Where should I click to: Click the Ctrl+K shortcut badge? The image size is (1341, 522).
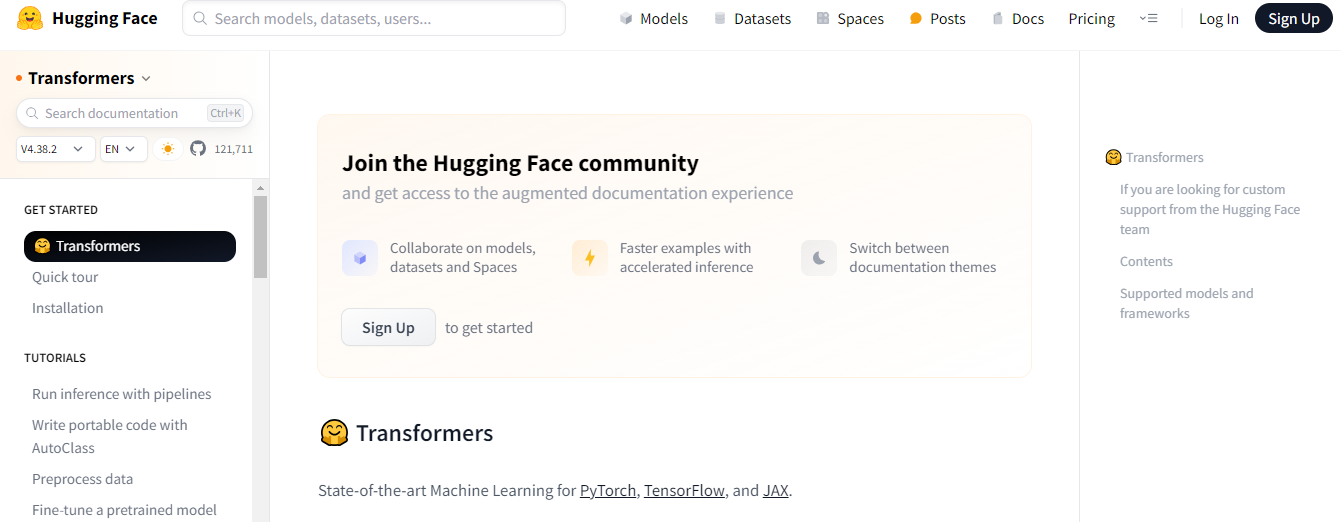point(226,113)
